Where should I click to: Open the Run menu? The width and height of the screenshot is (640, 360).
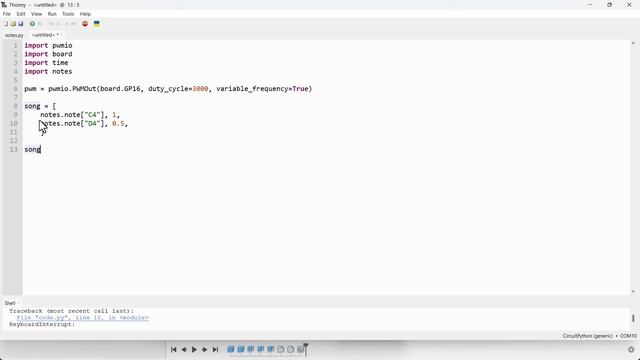[52, 14]
